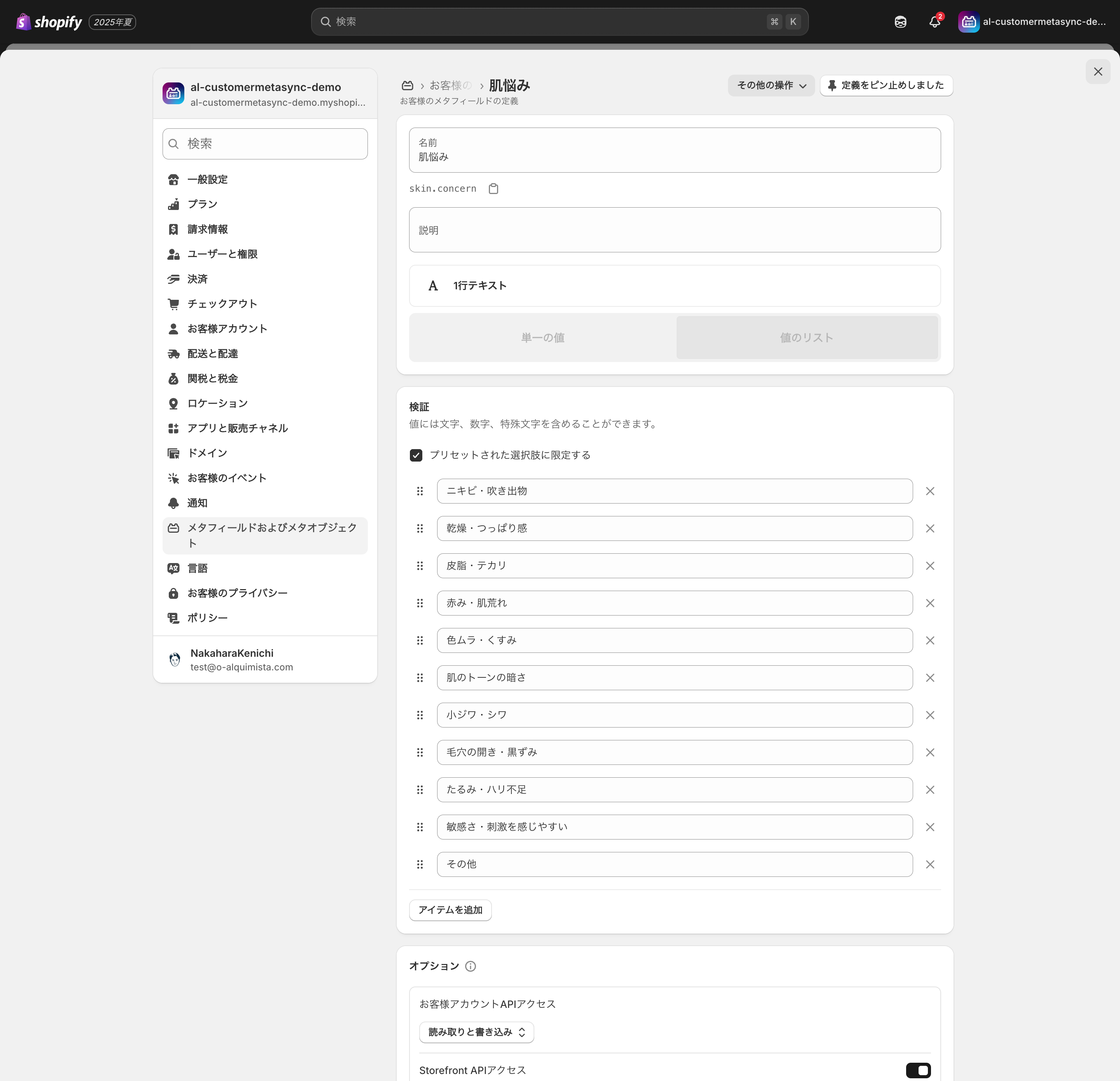Image resolution: width=1120 pixels, height=1081 pixels.
Task: Open プラン settings page
Action: pos(264,205)
